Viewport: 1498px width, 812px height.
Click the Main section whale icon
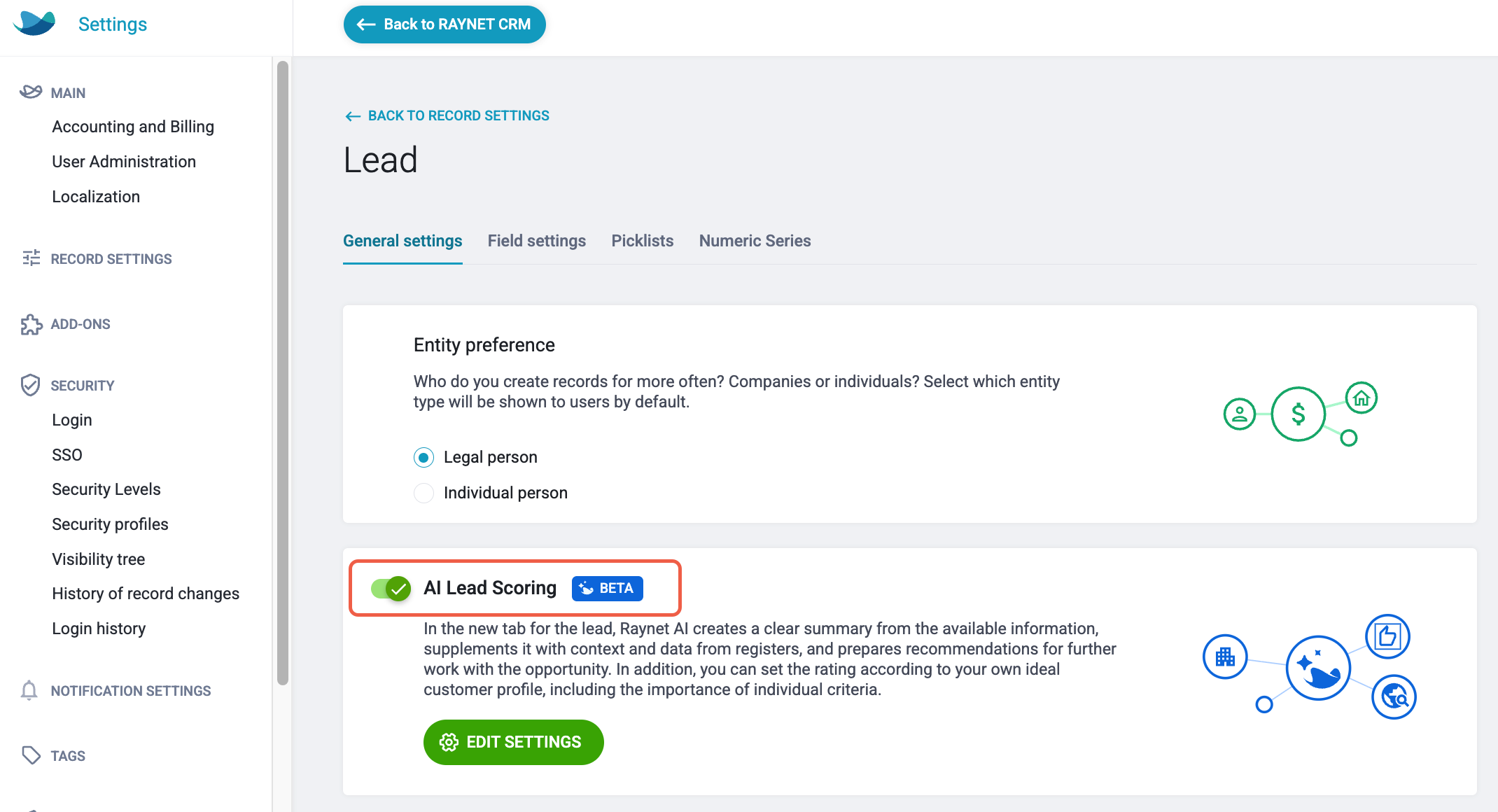pyautogui.click(x=31, y=92)
